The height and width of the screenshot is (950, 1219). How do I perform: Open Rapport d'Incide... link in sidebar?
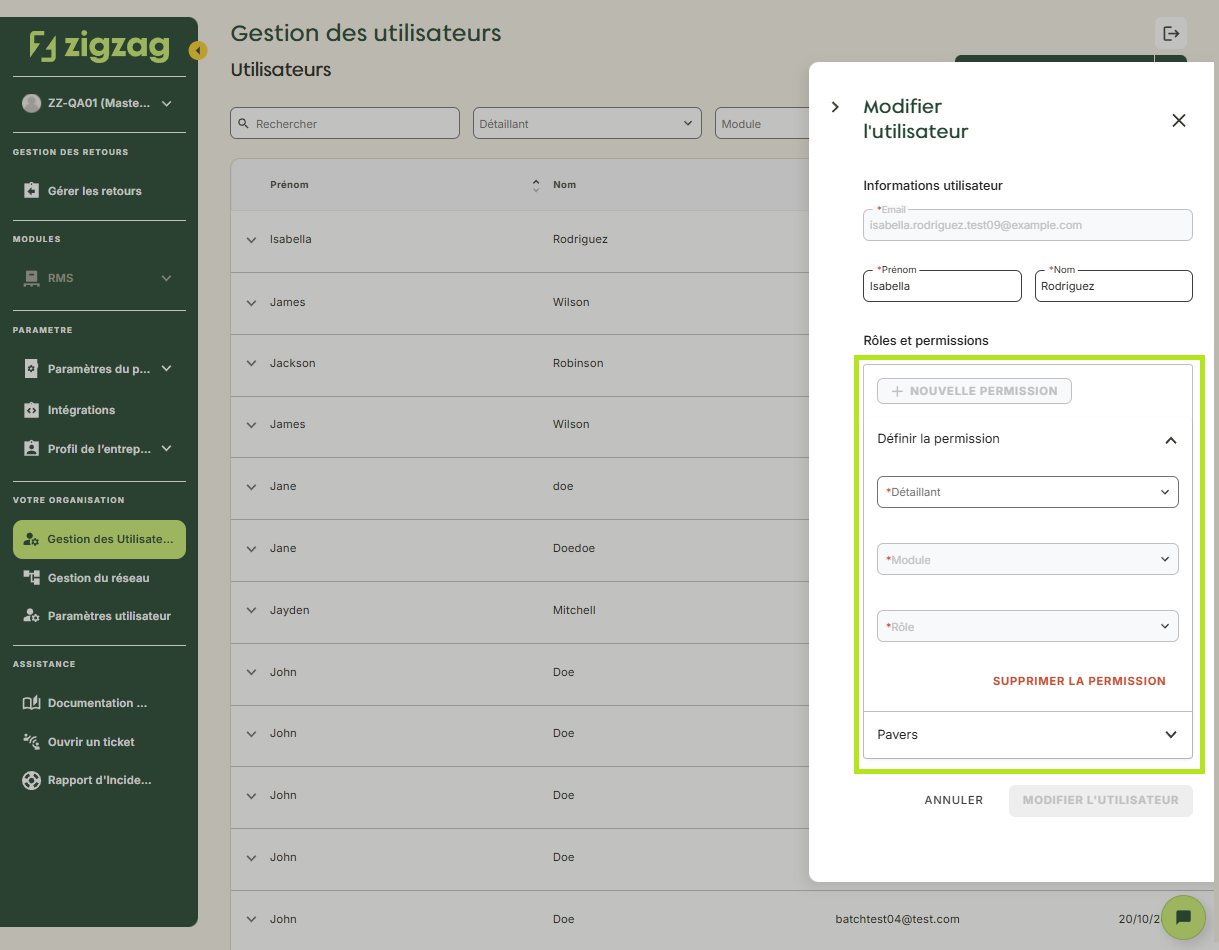point(99,780)
